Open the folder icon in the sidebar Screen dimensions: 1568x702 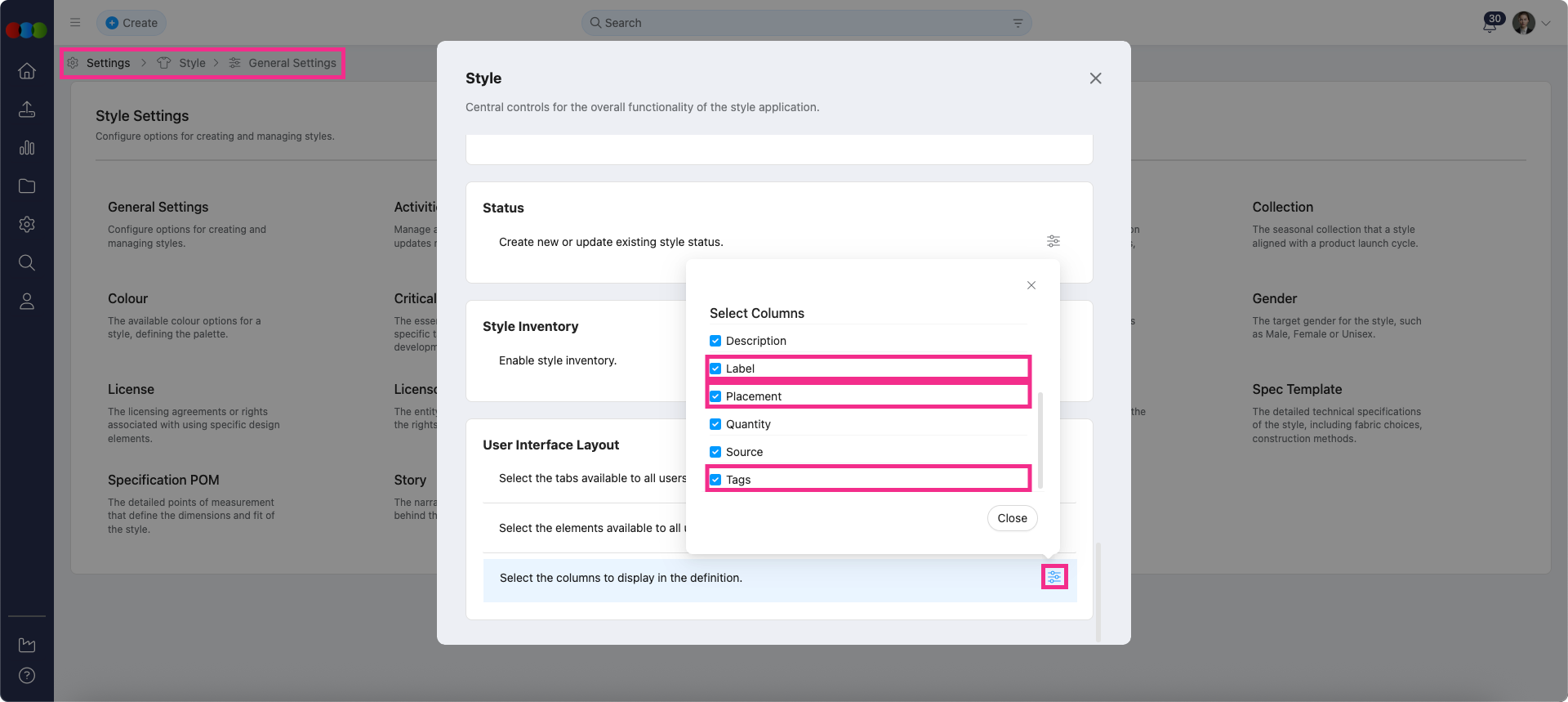[27, 186]
